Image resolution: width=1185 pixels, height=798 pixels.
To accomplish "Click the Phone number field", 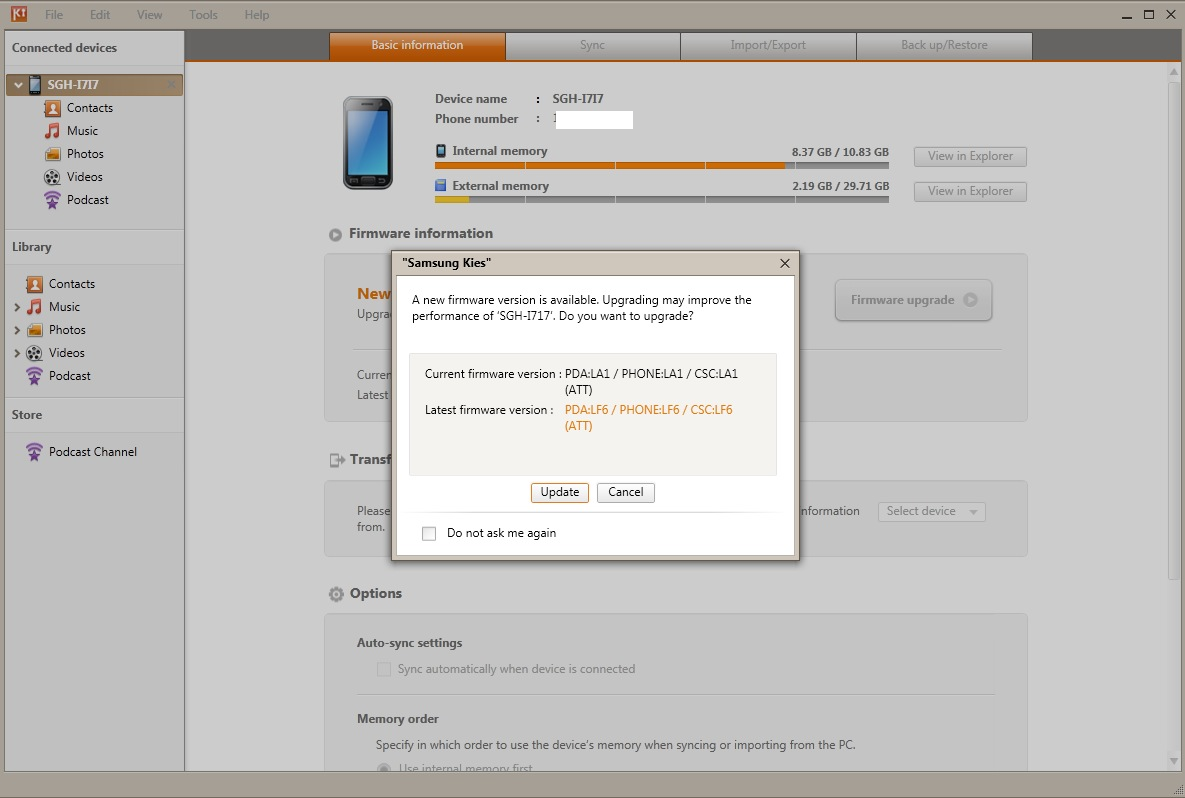I will 593,119.
